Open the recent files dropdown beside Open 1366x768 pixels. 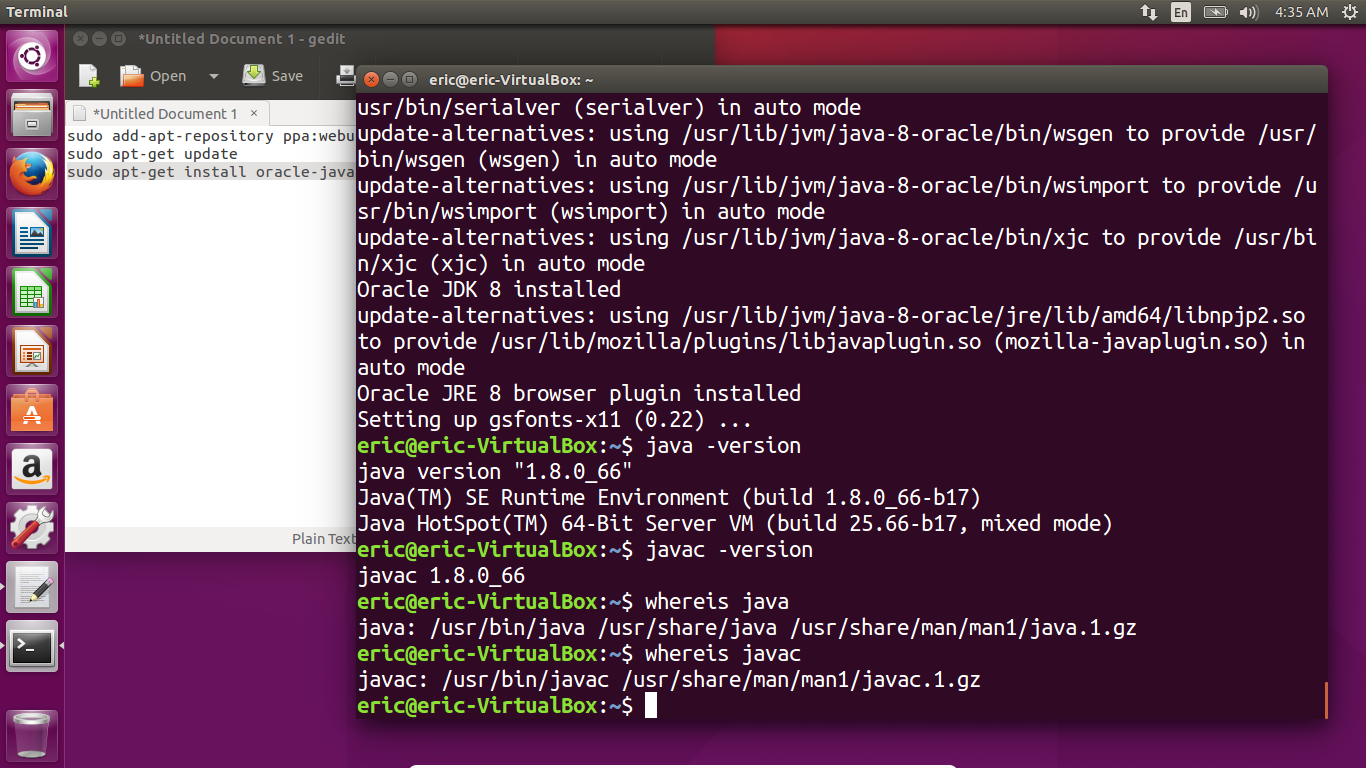click(213, 75)
